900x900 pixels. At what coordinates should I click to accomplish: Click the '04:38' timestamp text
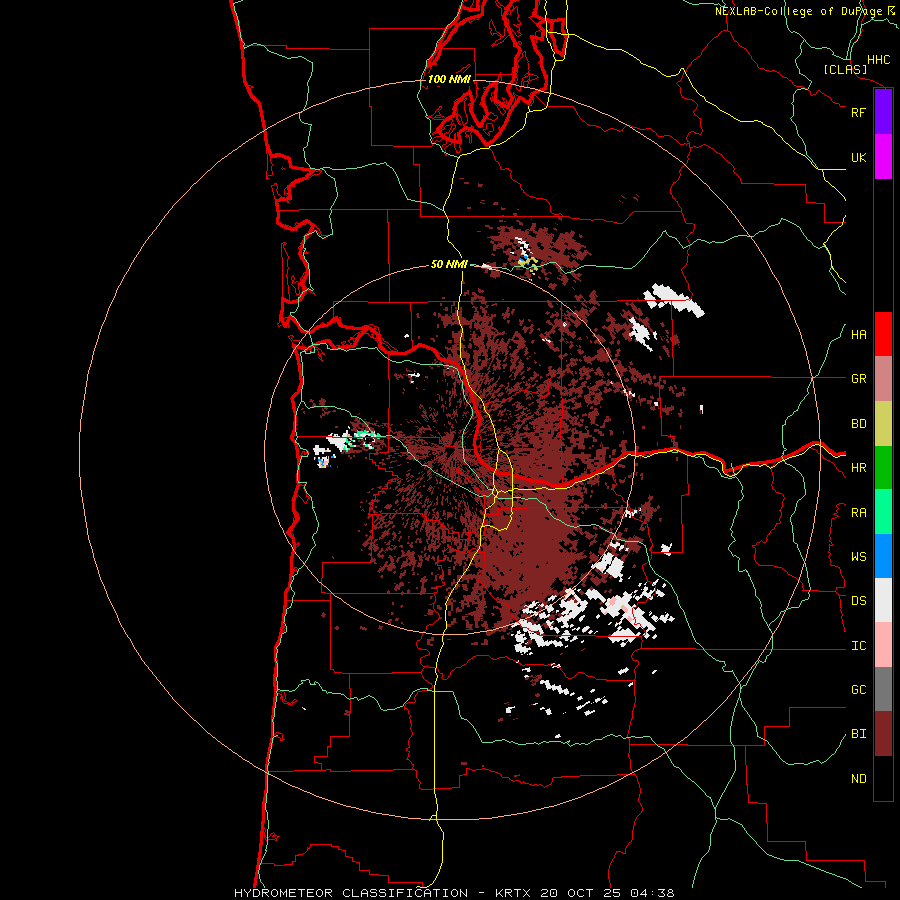coord(652,893)
